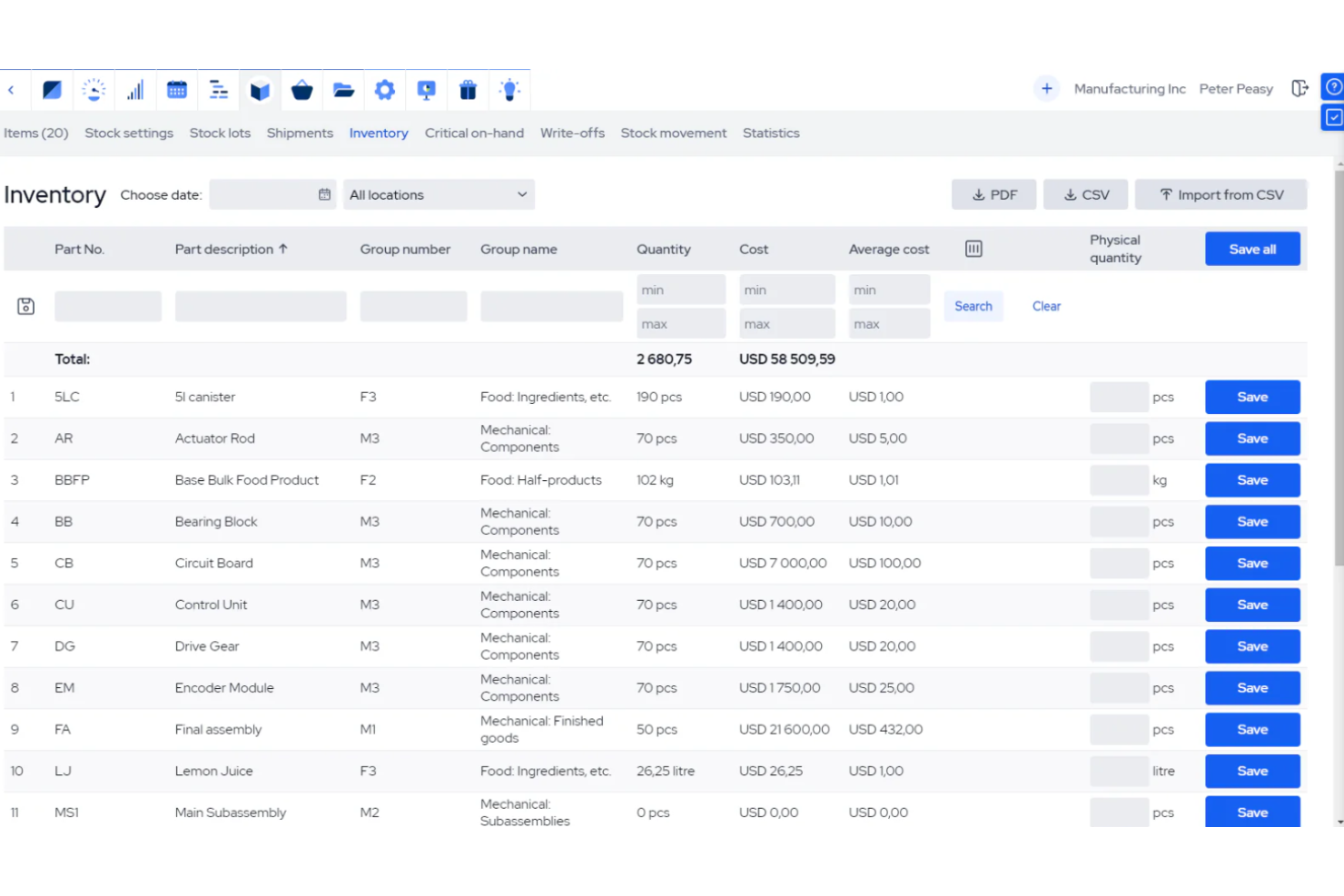
Task: Sort by the Part description header
Action: [231, 249]
